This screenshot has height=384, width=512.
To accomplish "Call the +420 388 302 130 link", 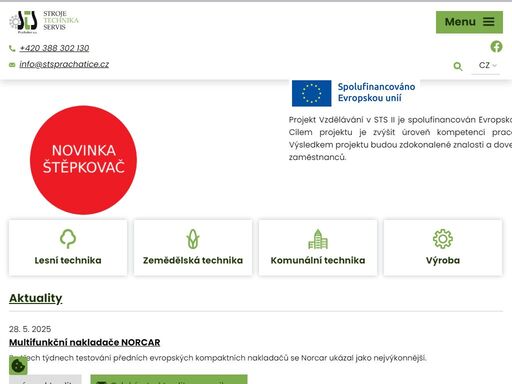I will [54, 48].
